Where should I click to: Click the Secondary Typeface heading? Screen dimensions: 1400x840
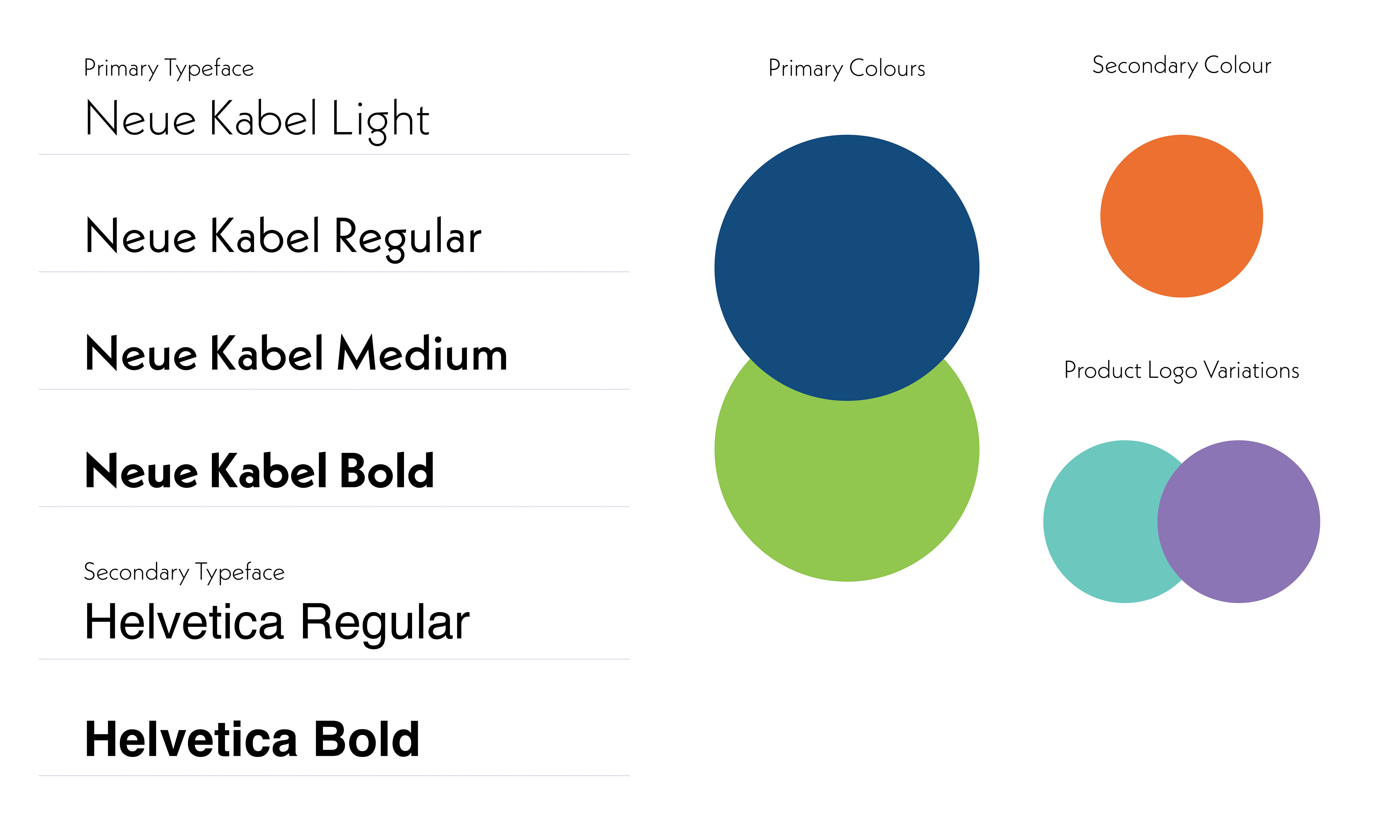[x=184, y=572]
